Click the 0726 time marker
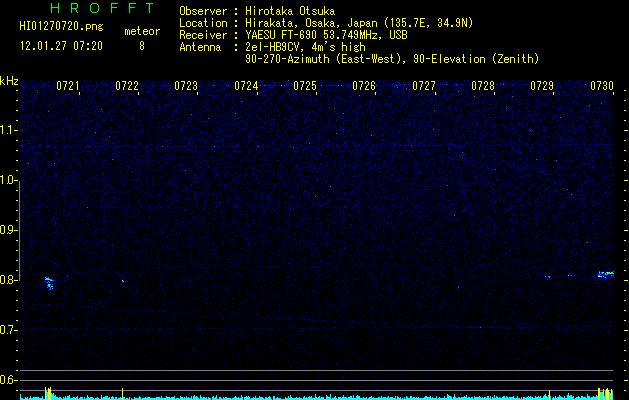This screenshot has width=629, height=400. coord(364,86)
